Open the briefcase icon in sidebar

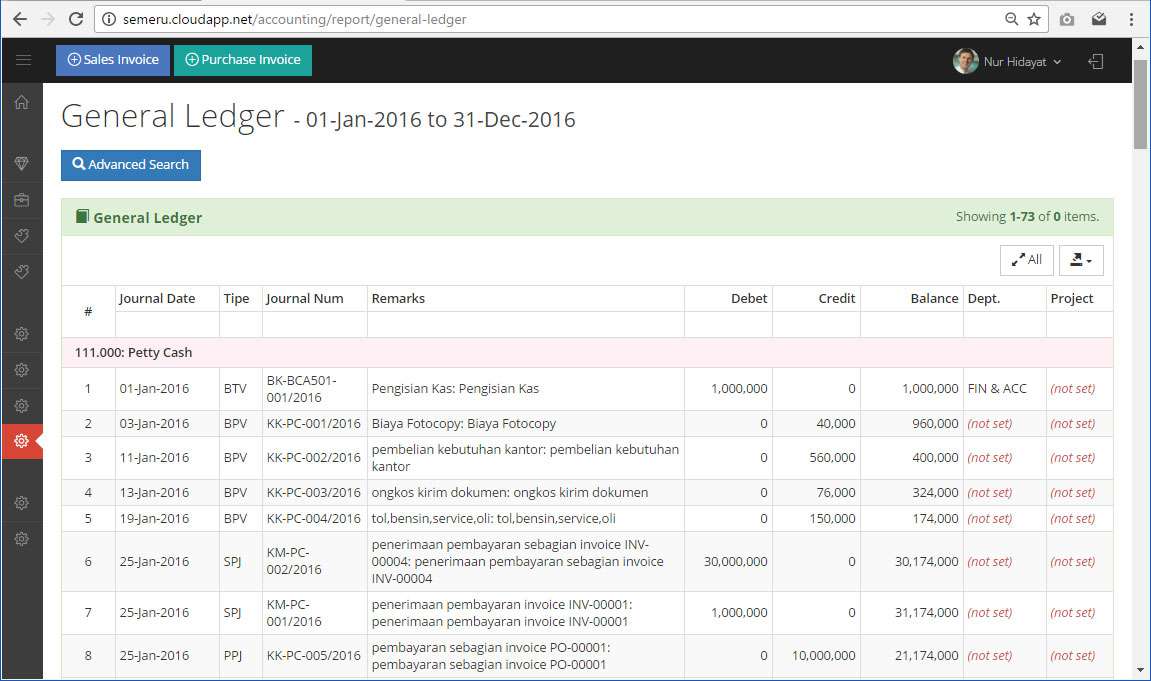pos(22,200)
